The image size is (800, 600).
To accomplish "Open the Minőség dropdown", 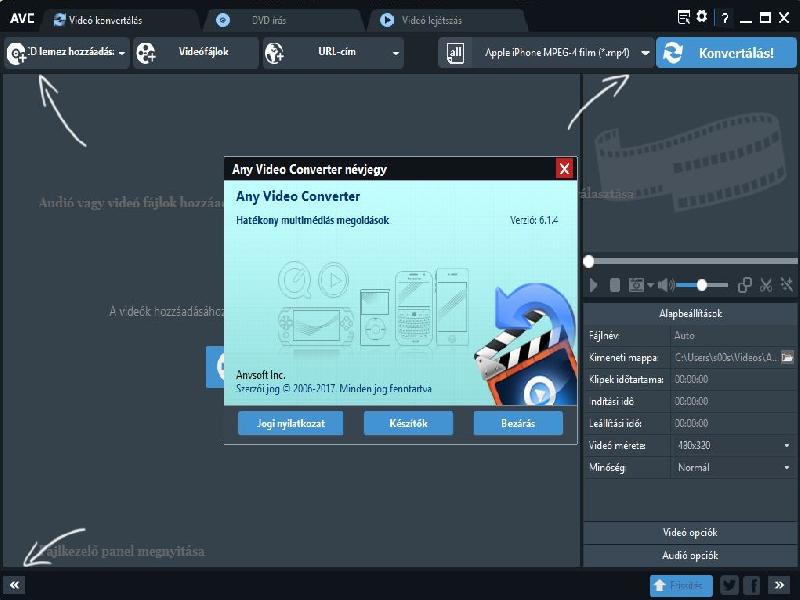I will [x=733, y=467].
